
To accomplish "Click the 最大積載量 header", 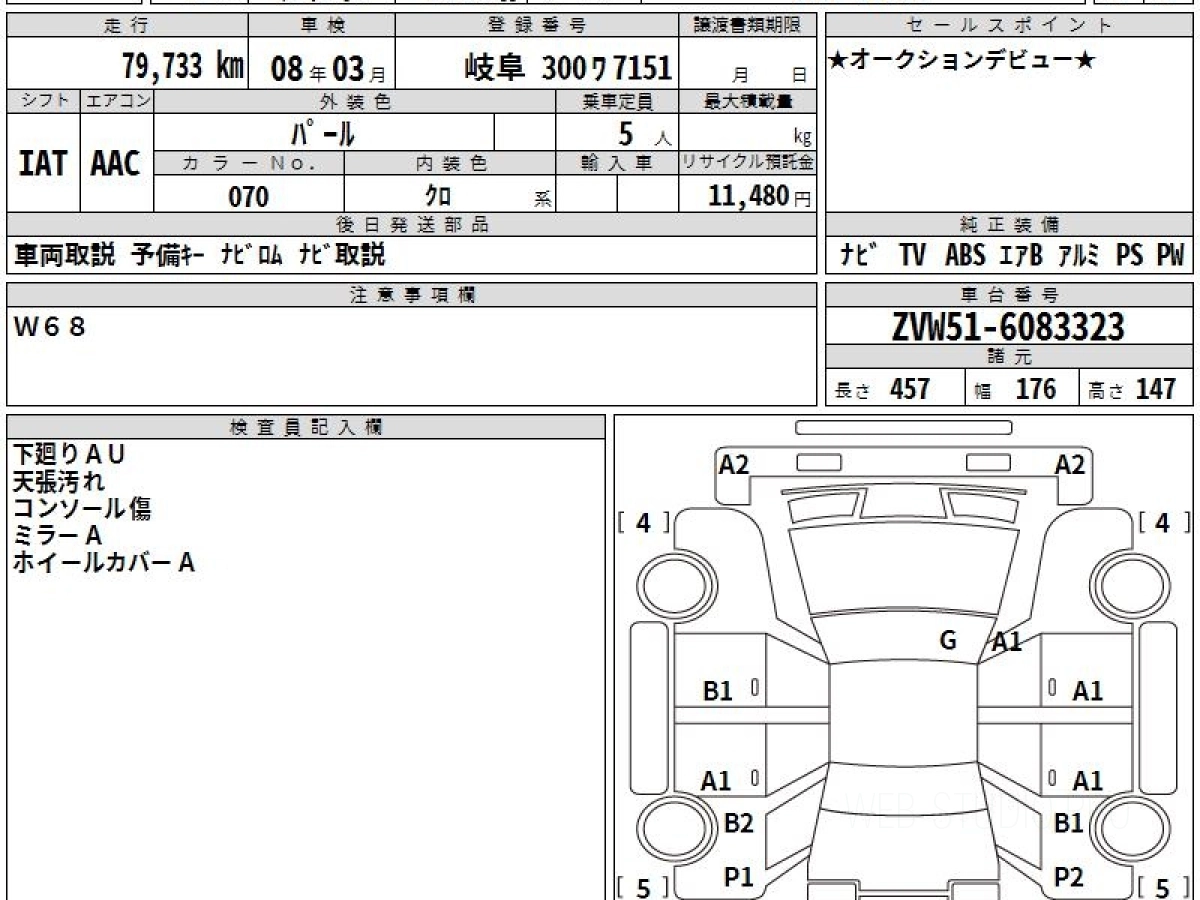I will (748, 101).
